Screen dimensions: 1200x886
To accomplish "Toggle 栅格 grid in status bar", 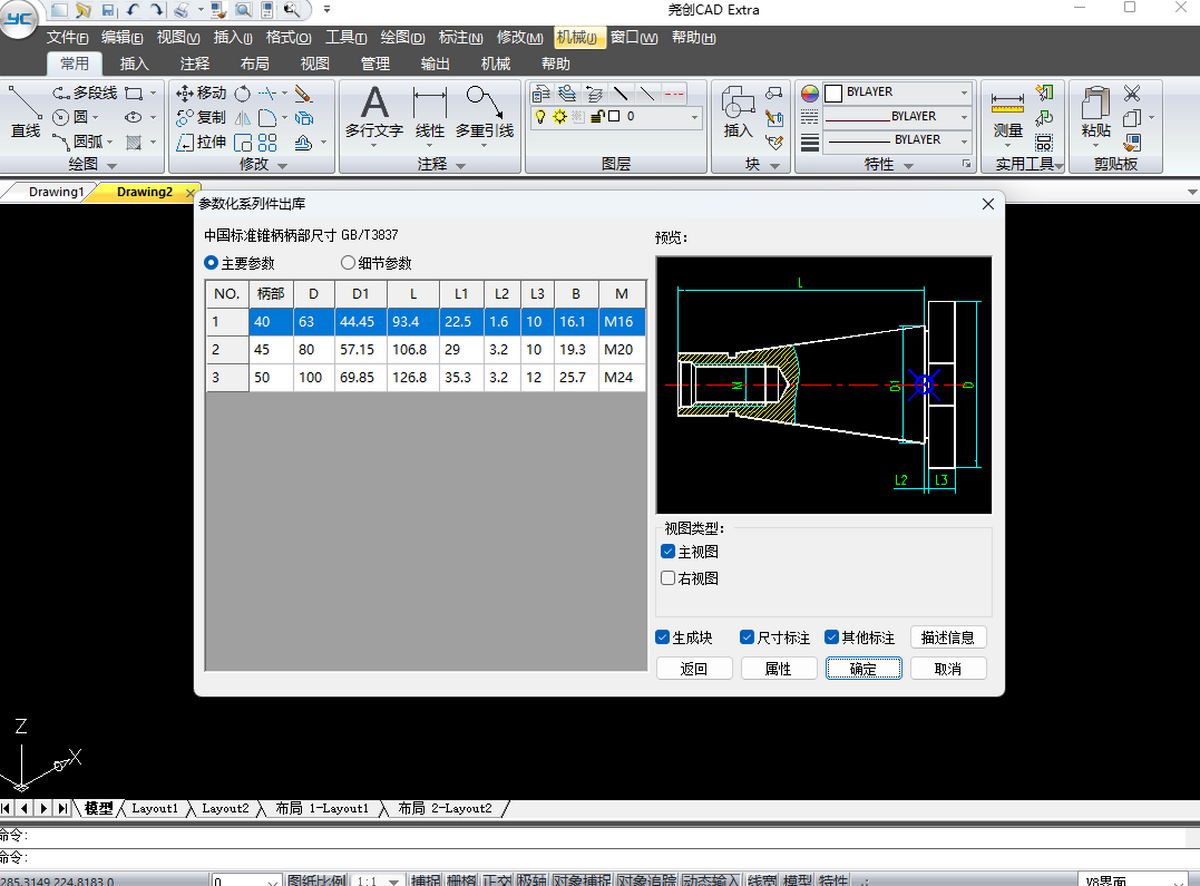I will pyautogui.click(x=462, y=880).
